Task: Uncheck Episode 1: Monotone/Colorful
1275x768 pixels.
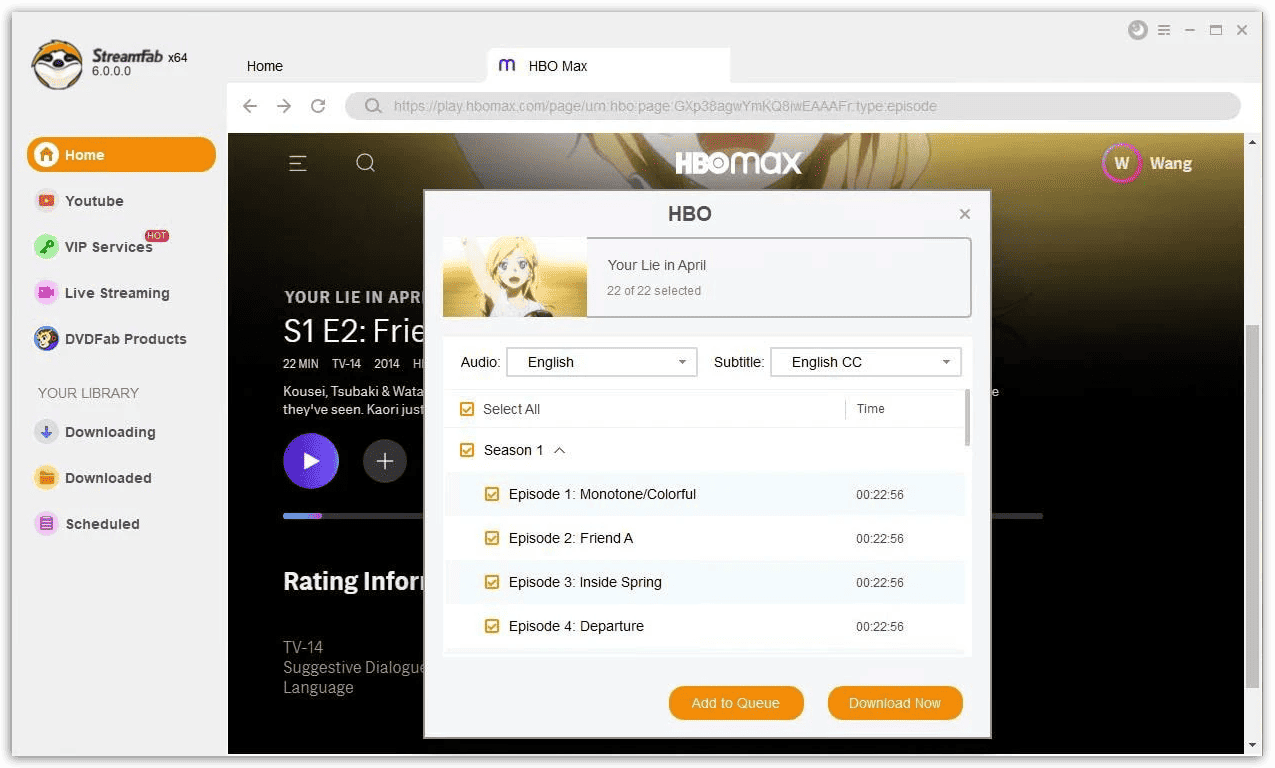Action: 492,494
